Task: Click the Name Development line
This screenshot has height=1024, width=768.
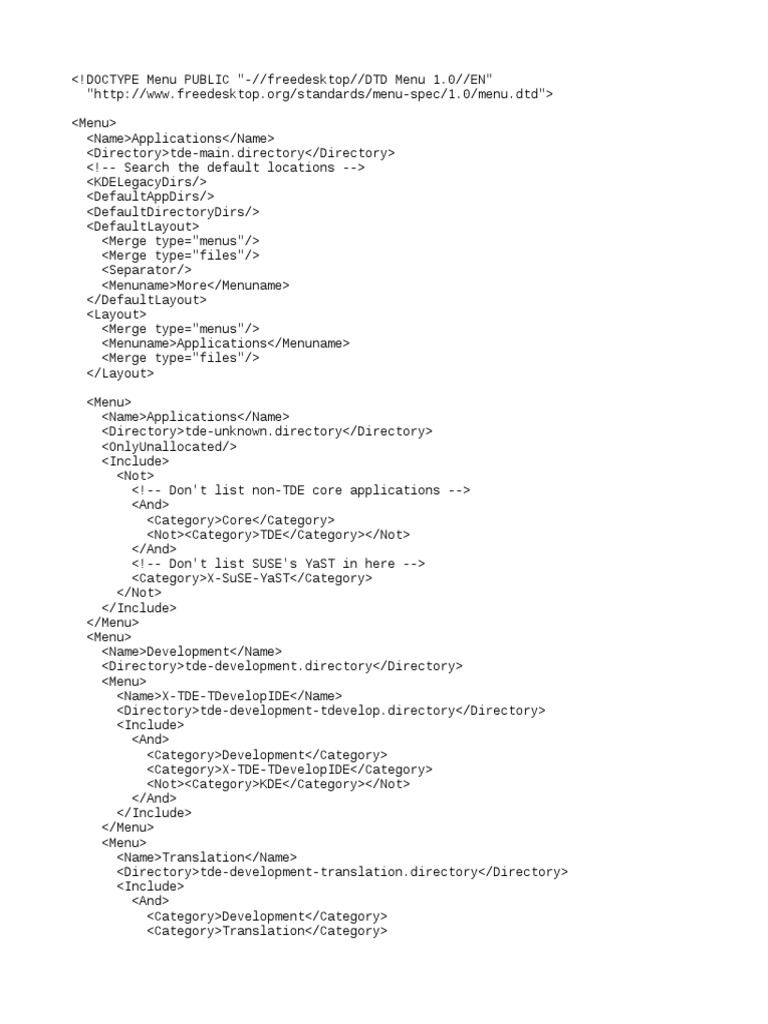Action: [x=192, y=652]
